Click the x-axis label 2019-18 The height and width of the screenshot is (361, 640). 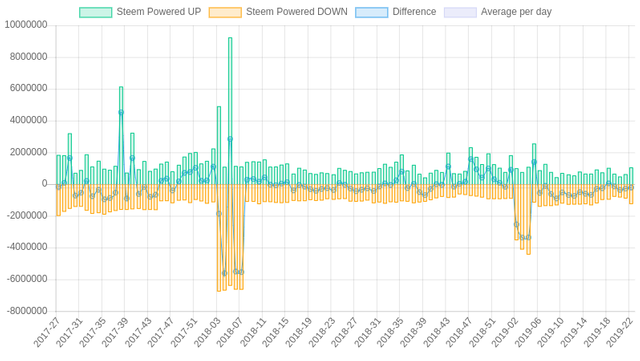click(x=597, y=332)
